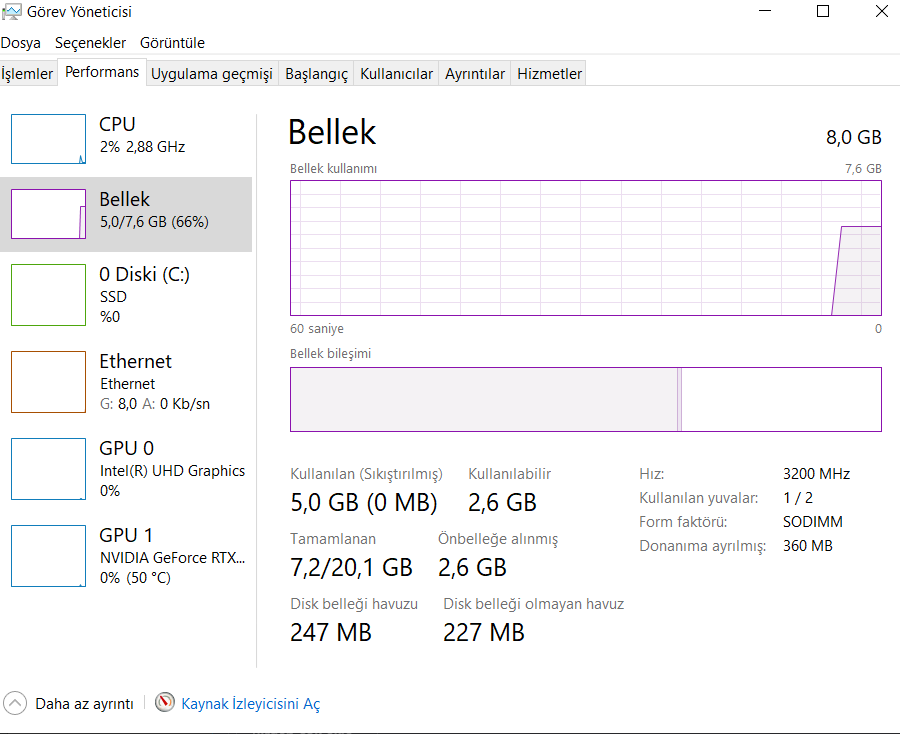Switch to the Kullanıcılar tab
The width and height of the screenshot is (900, 734).
396,74
